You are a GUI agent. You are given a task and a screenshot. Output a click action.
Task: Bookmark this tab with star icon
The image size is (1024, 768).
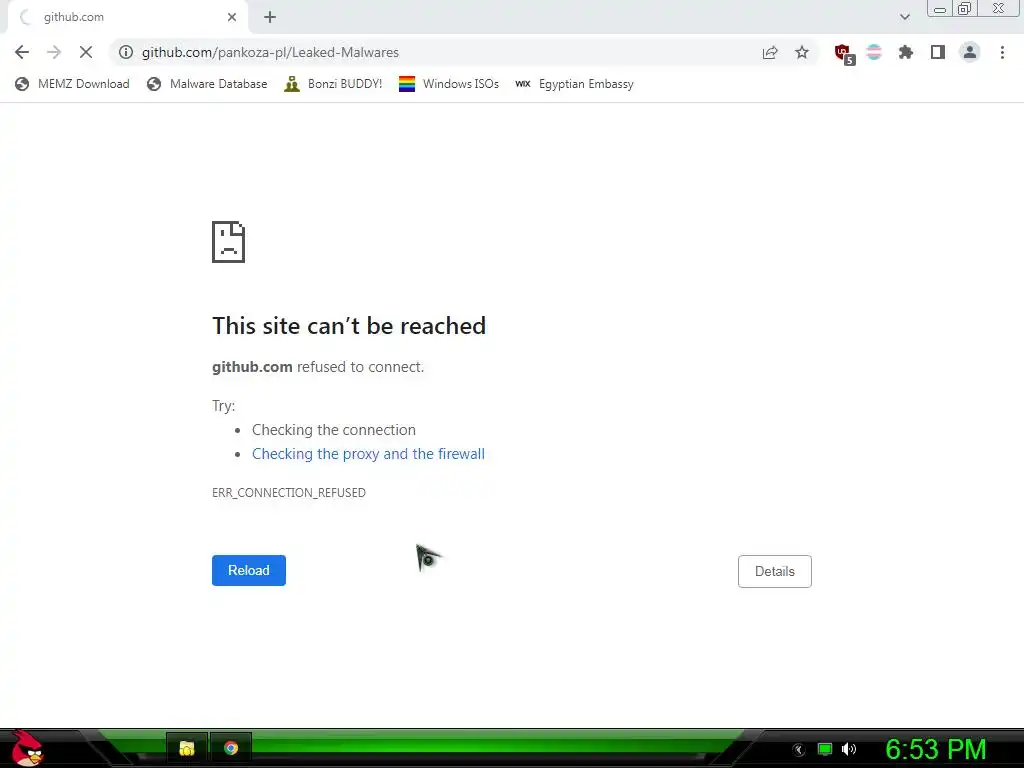(802, 52)
